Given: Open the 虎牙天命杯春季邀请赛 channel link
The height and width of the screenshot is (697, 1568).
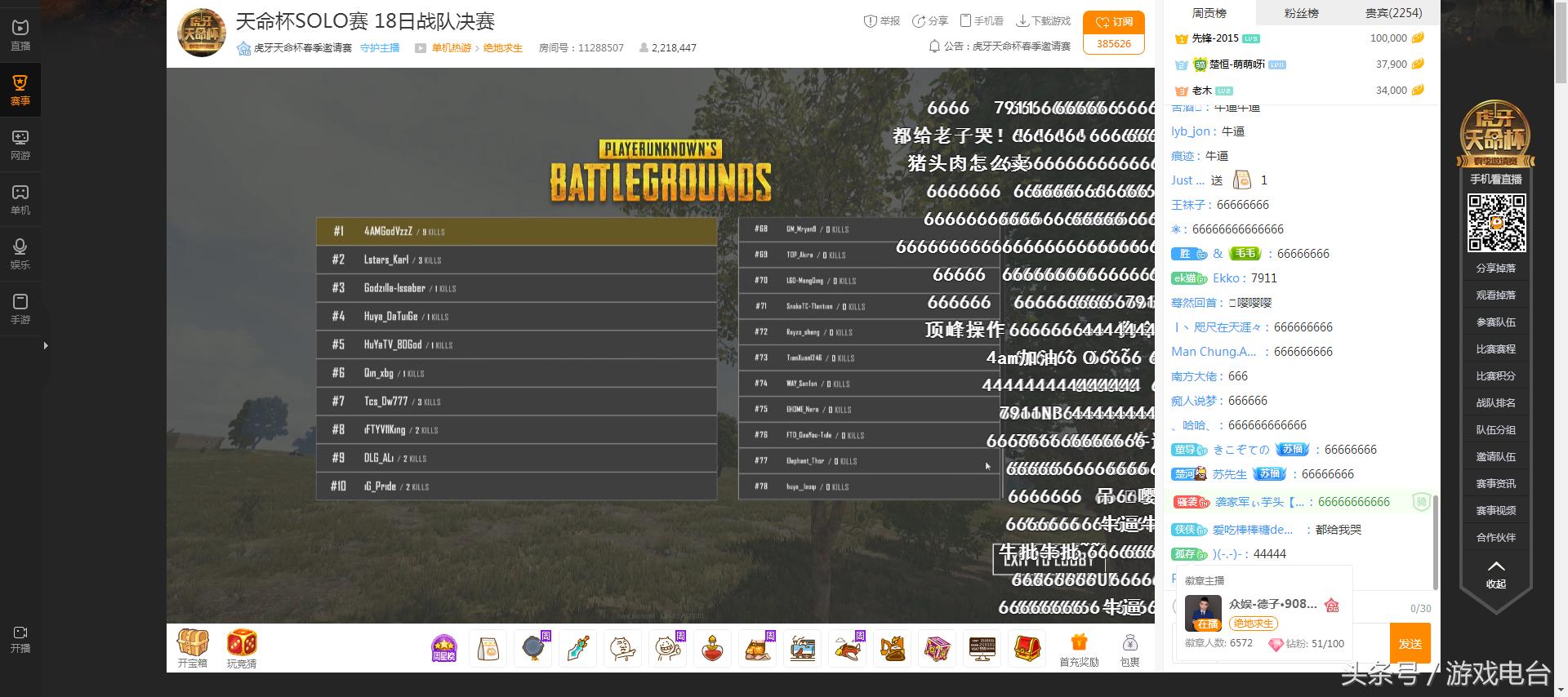Looking at the screenshot, I should 302,48.
